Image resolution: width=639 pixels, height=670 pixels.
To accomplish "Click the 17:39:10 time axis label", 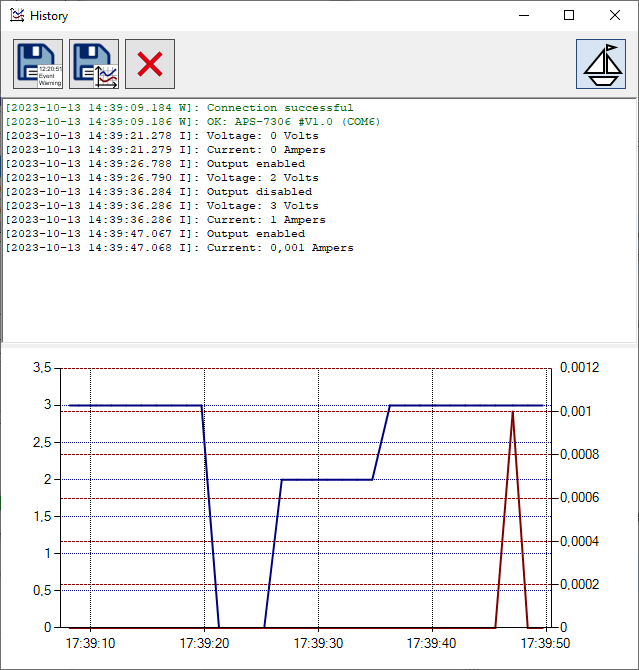I will (90, 643).
